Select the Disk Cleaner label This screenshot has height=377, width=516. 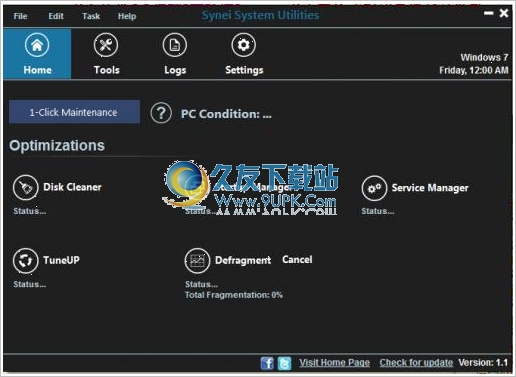point(72,187)
